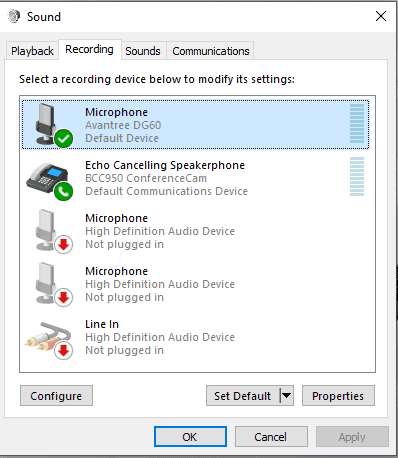Select the Echo Cancelling Speakerphone device name

(165, 165)
